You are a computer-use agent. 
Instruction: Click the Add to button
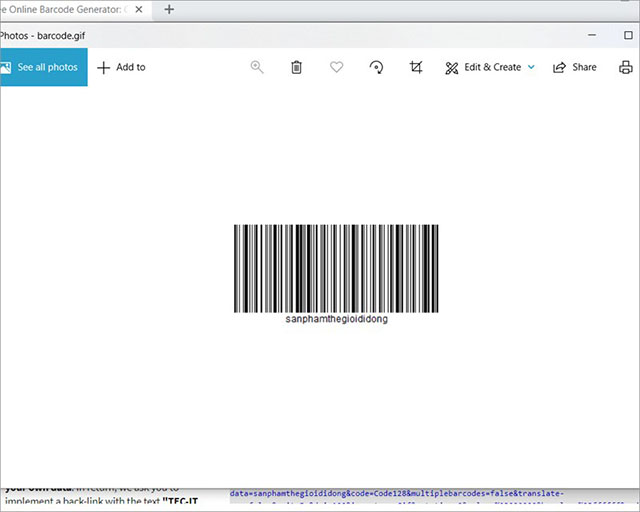pos(121,67)
